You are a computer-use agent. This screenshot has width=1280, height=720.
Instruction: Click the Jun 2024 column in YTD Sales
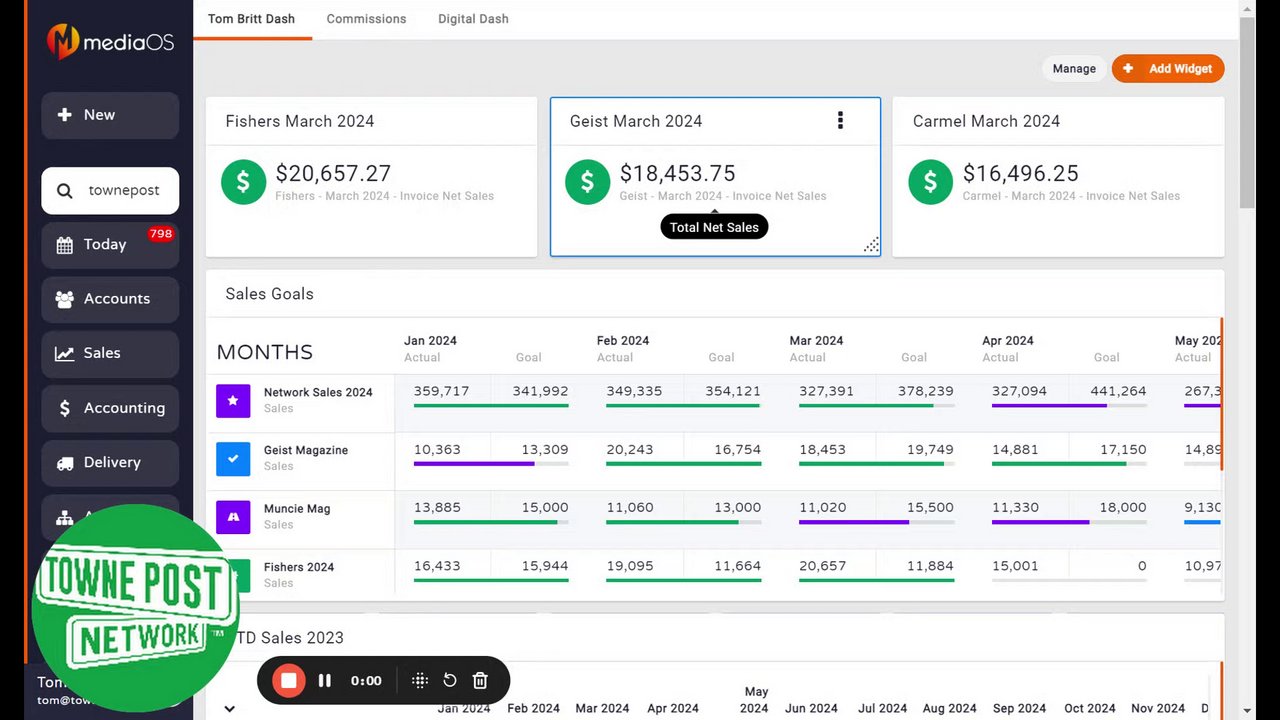[811, 708]
